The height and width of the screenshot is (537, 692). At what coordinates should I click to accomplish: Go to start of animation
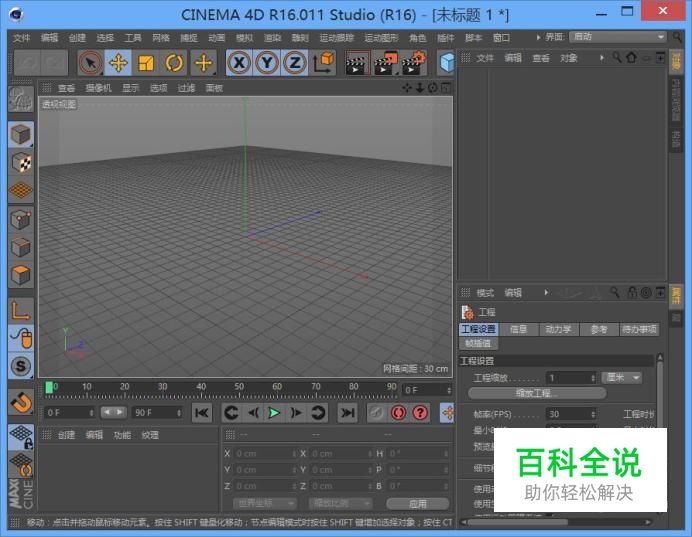(202, 413)
